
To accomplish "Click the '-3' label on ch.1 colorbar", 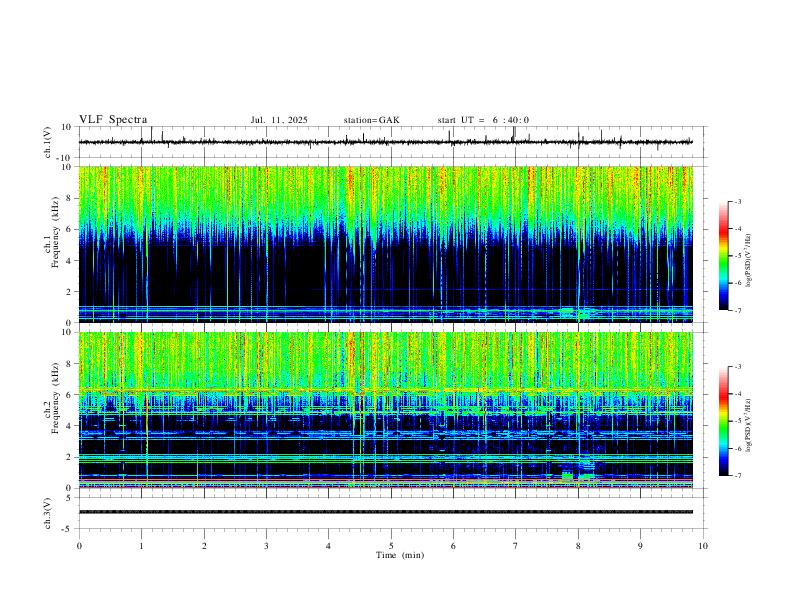I will tap(738, 201).
